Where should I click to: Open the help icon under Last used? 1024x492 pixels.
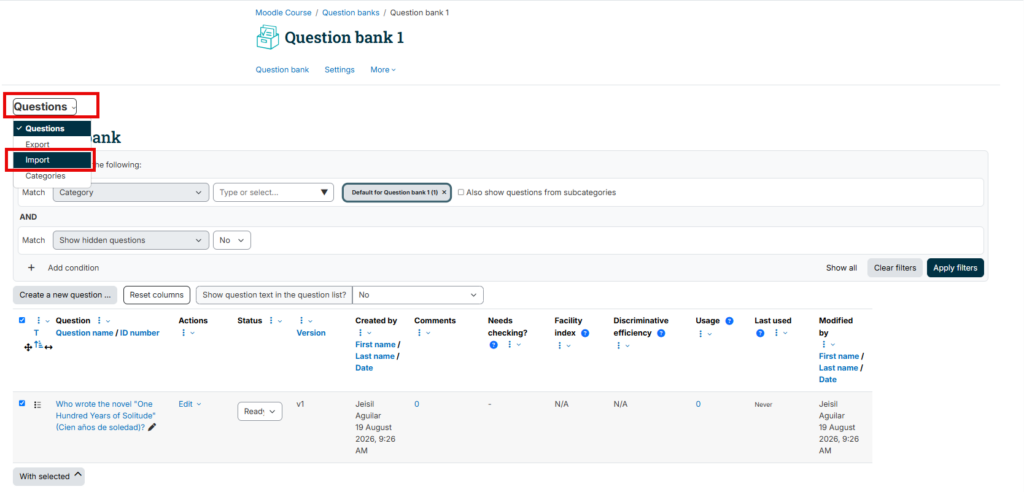[x=761, y=333]
